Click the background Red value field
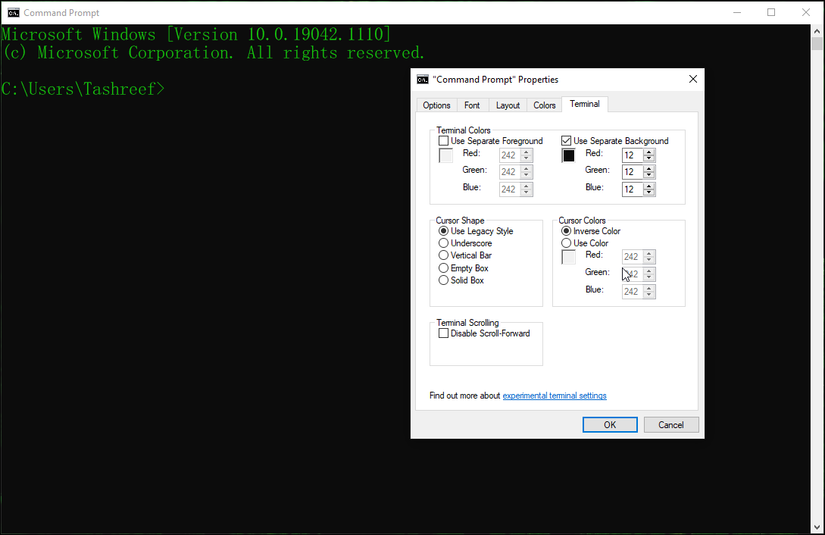Image resolution: width=825 pixels, height=535 pixels. pyautogui.click(x=632, y=155)
